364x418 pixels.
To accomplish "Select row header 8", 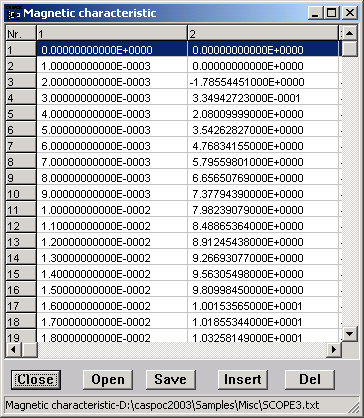I will [x=21, y=161].
